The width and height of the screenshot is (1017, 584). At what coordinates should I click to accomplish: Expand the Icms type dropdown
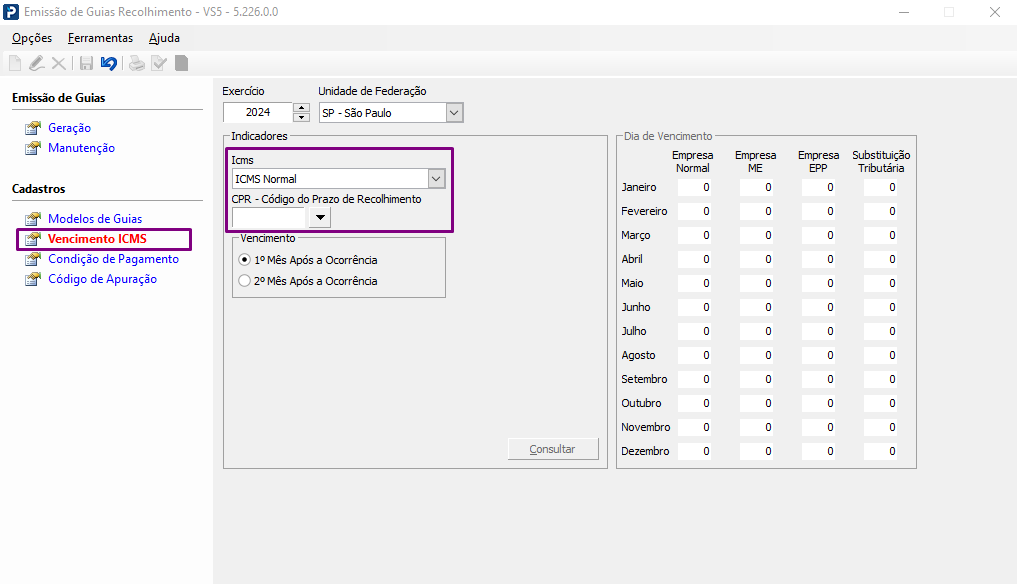(437, 178)
